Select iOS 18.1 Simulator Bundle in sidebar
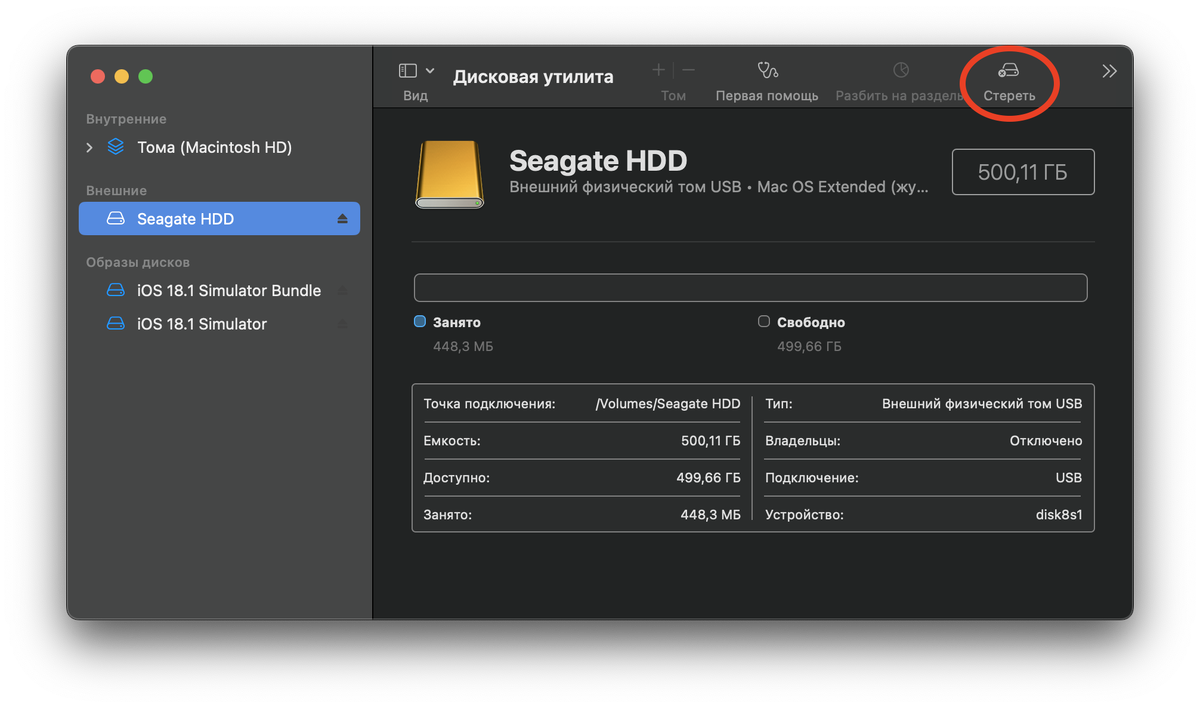 pyautogui.click(x=228, y=291)
